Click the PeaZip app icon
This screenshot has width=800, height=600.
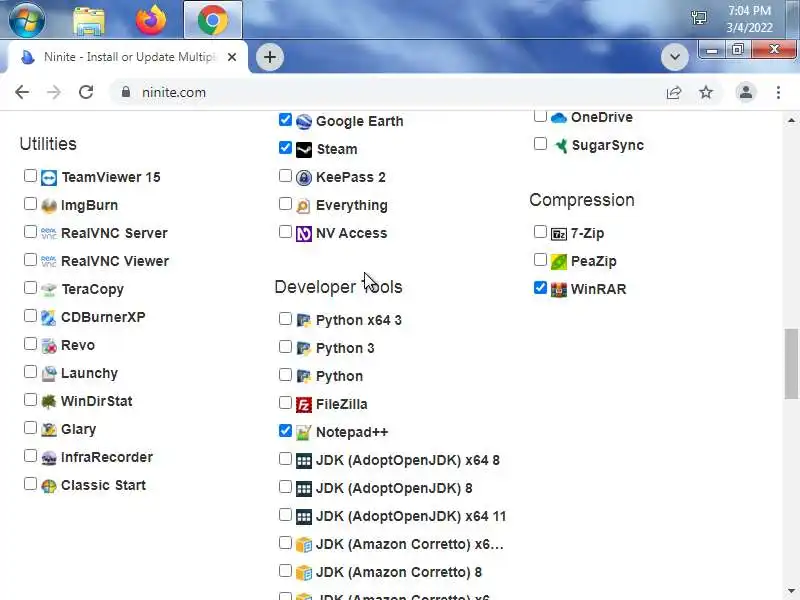(x=559, y=262)
